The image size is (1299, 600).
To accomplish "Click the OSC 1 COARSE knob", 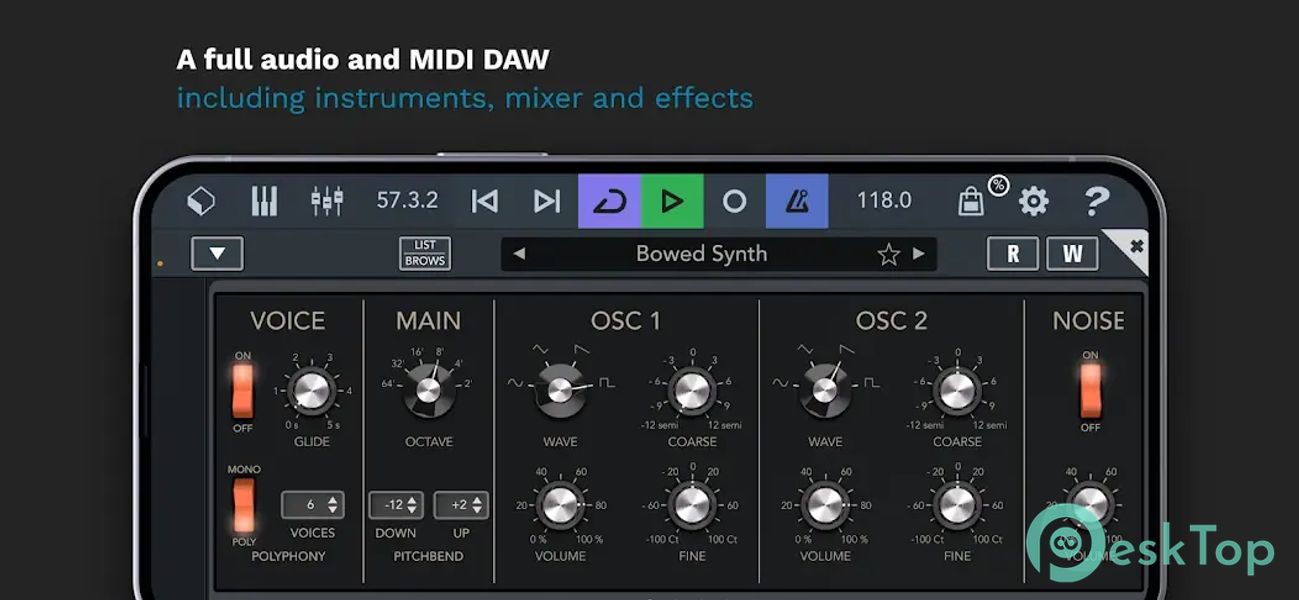I will pos(691,391).
